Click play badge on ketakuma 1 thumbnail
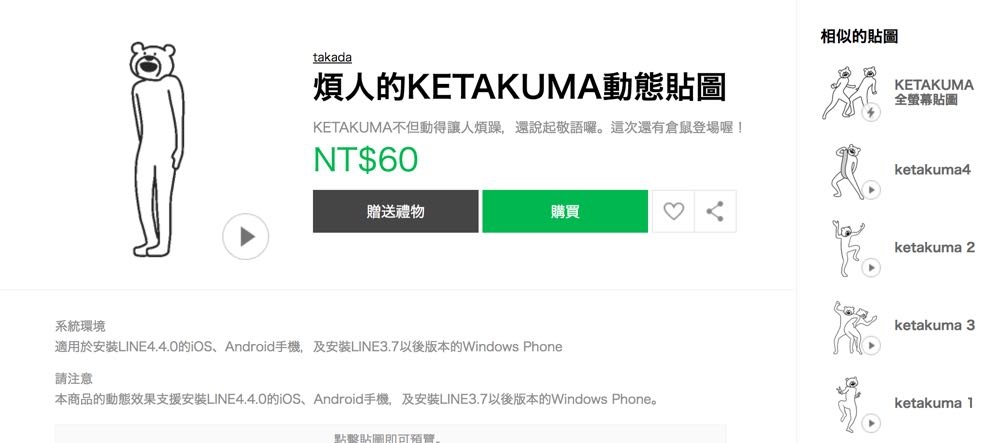The width and height of the screenshot is (1000, 443). (x=871, y=423)
